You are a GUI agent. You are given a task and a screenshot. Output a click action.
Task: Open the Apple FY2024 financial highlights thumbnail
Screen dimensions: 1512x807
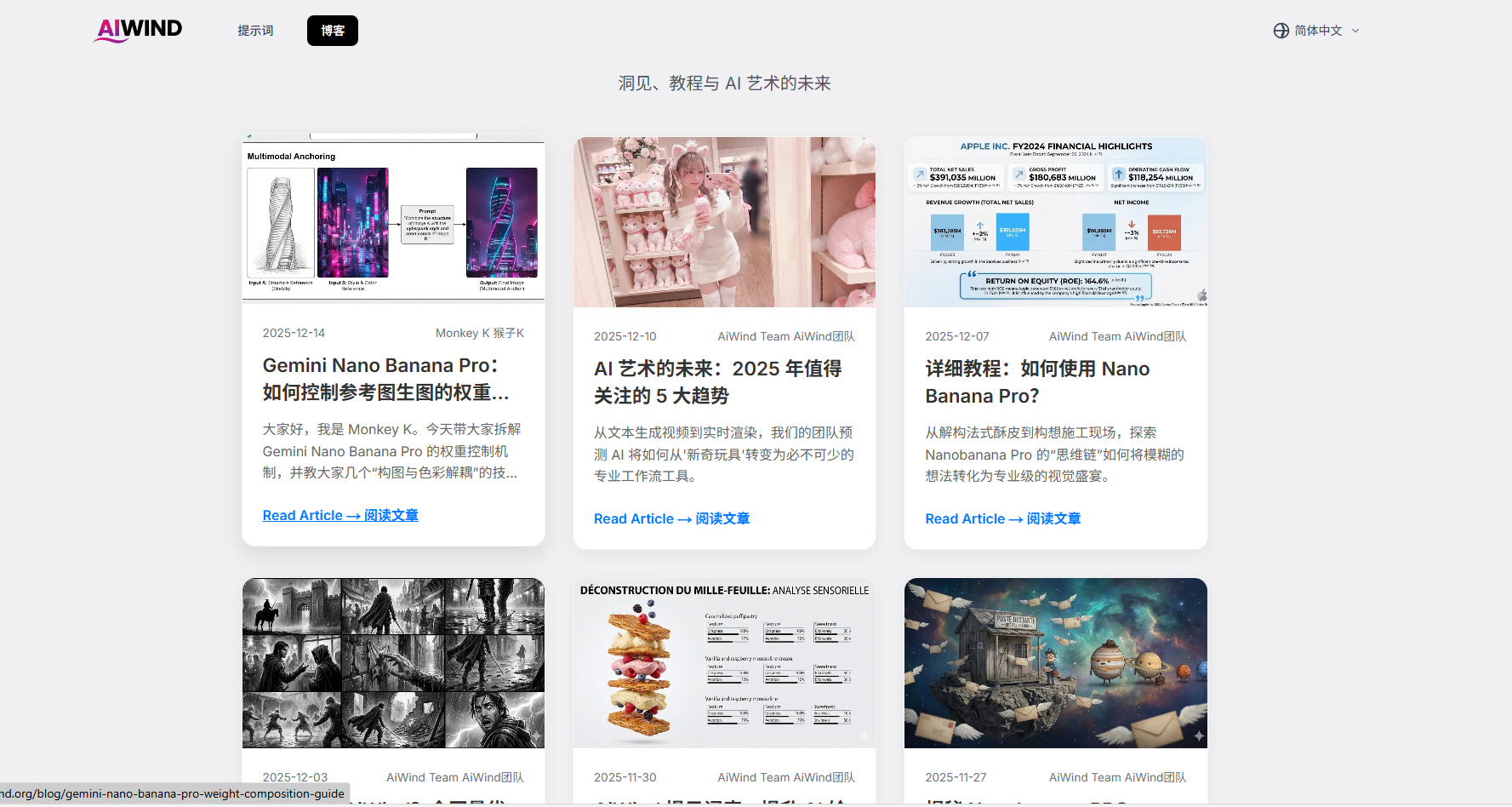(x=1055, y=222)
